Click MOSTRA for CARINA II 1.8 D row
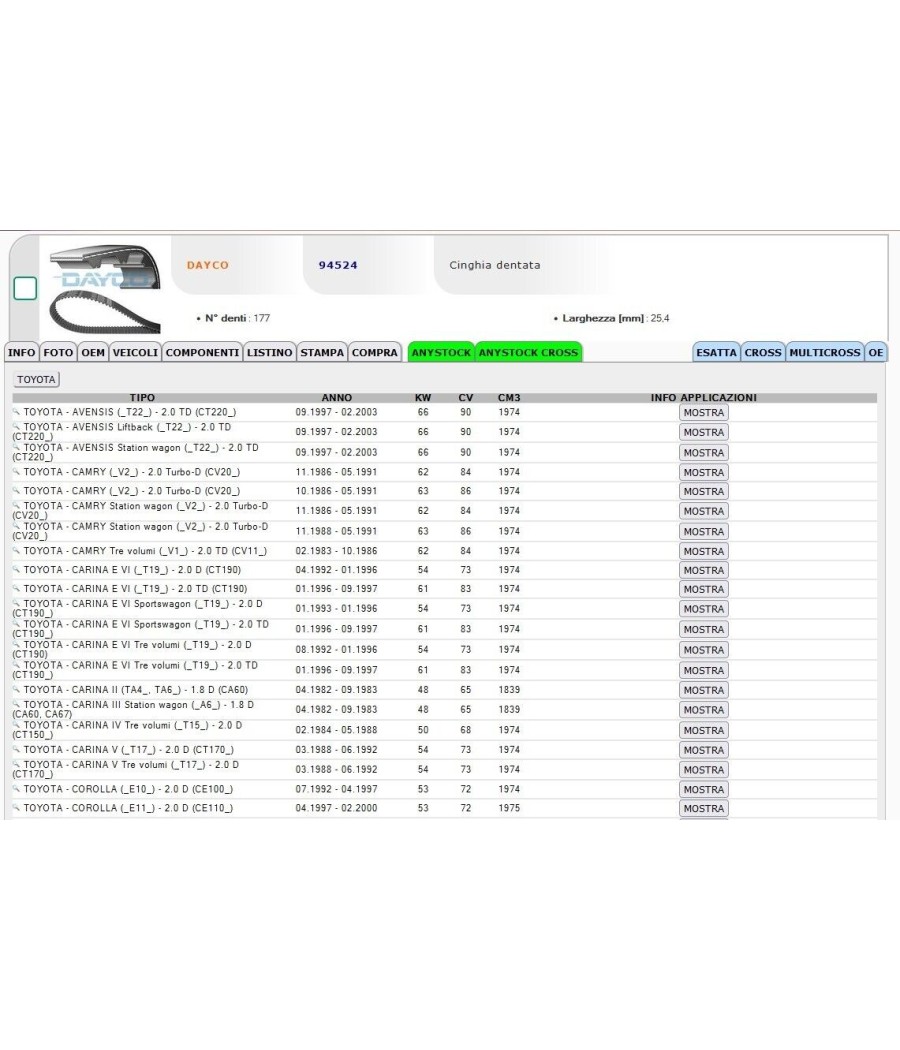This screenshot has height=1050, width=900. pyautogui.click(x=704, y=690)
